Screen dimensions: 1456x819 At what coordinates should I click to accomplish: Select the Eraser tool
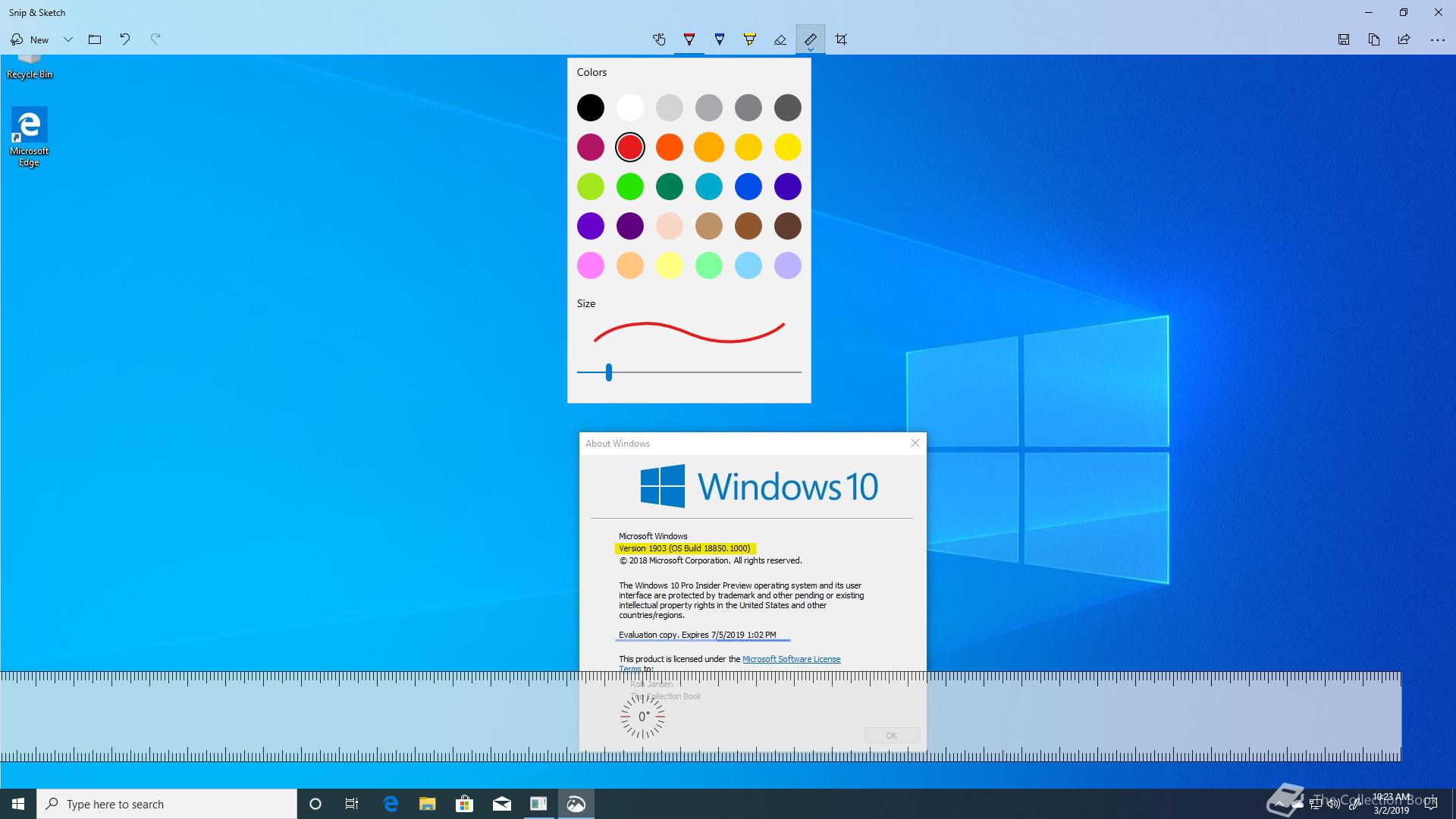[x=780, y=39]
